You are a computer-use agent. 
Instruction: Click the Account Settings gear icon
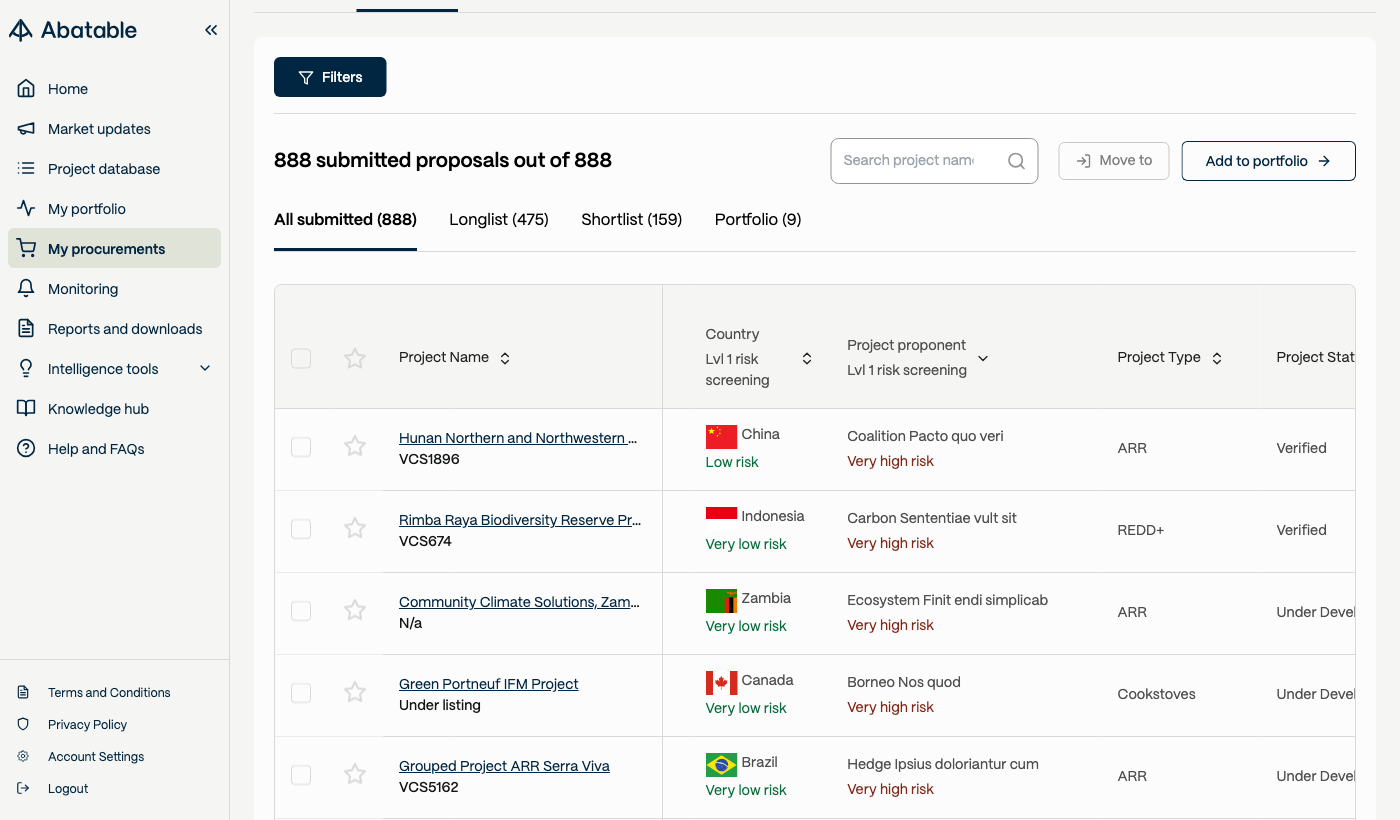coord(24,756)
